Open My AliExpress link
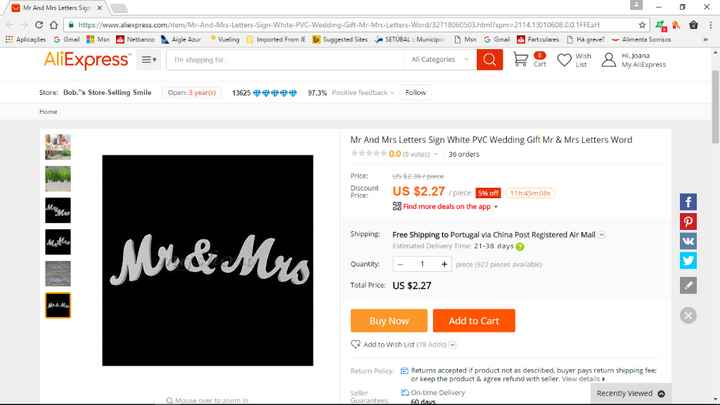720x405 pixels. tap(643, 65)
